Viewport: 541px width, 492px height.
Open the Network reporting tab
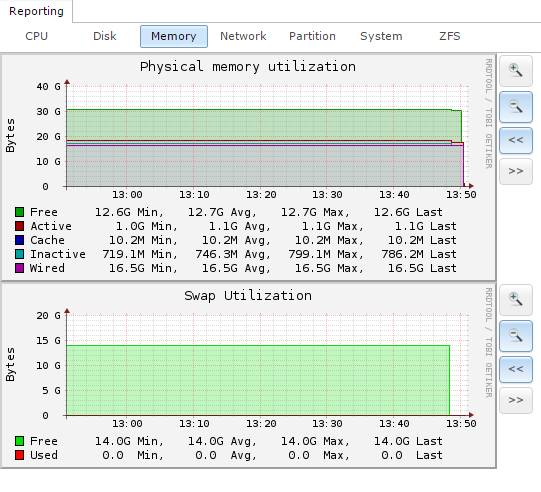(243, 36)
